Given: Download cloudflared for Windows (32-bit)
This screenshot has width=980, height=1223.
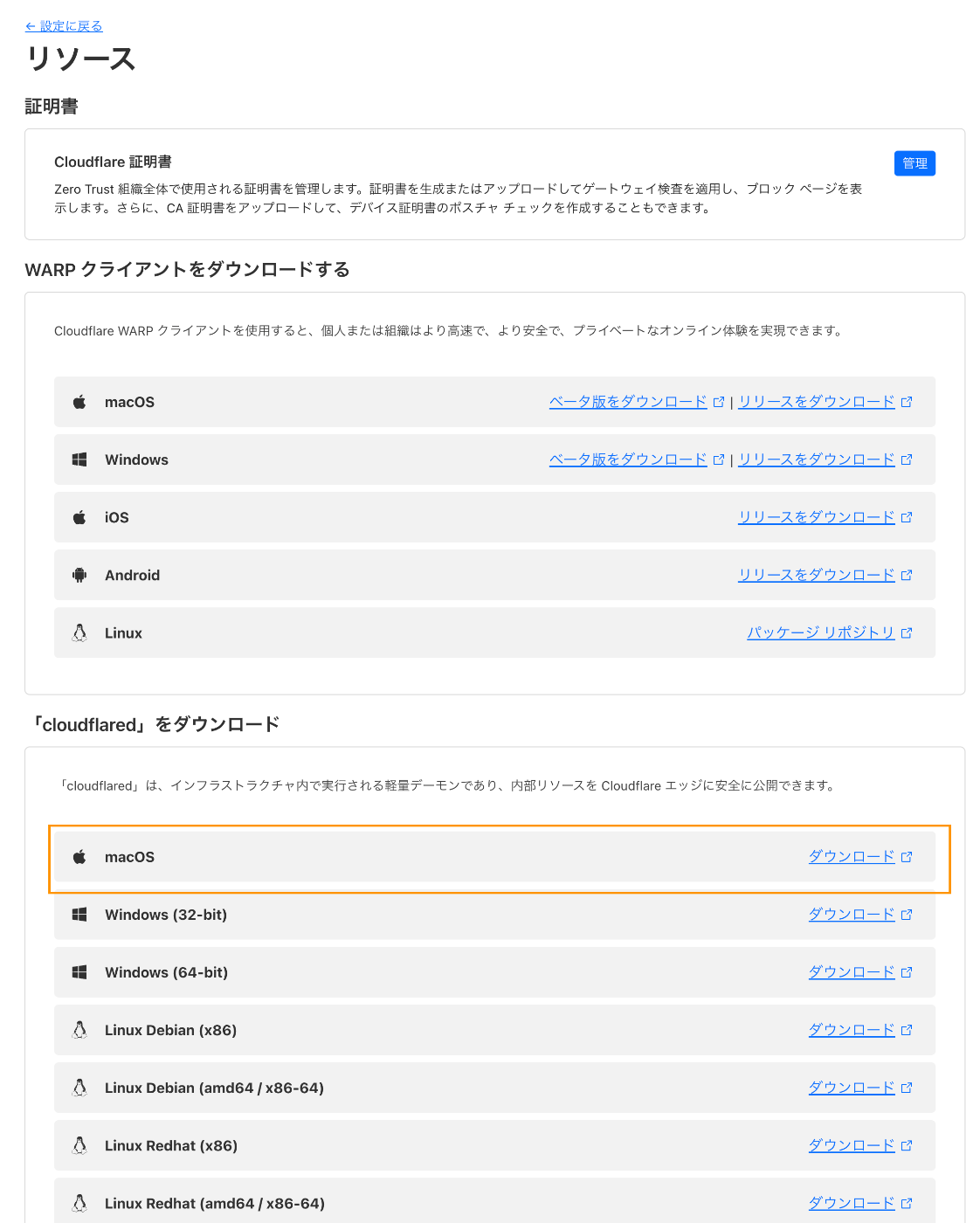Looking at the screenshot, I should (852, 915).
